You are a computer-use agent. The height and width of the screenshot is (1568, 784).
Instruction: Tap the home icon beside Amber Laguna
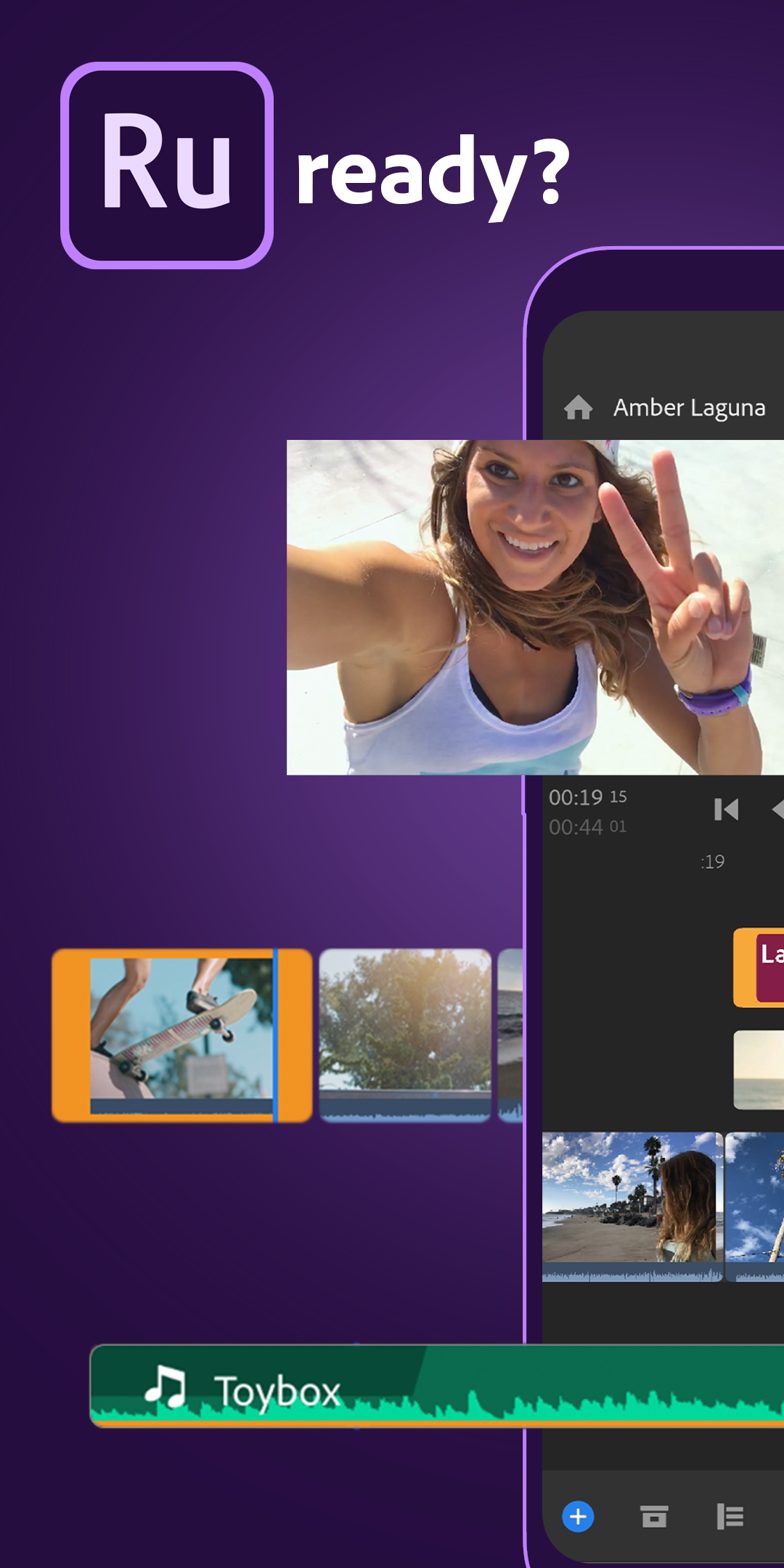pos(578,407)
